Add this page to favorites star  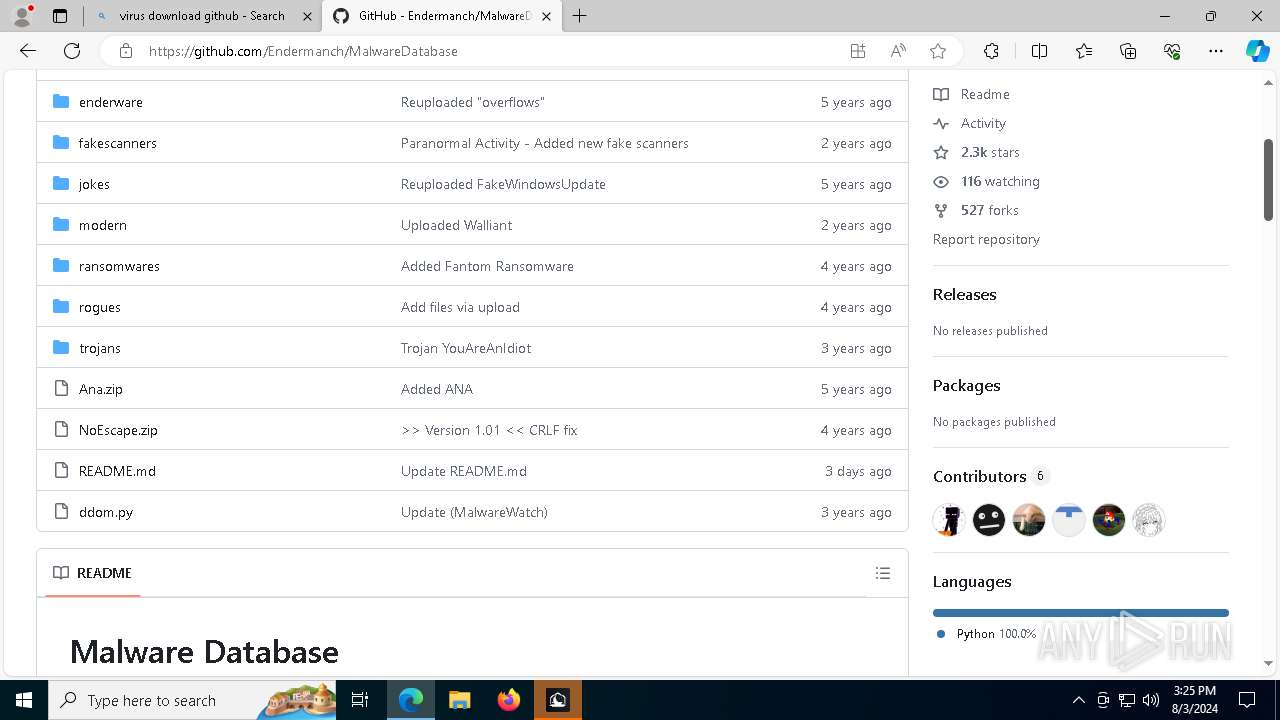click(x=938, y=51)
